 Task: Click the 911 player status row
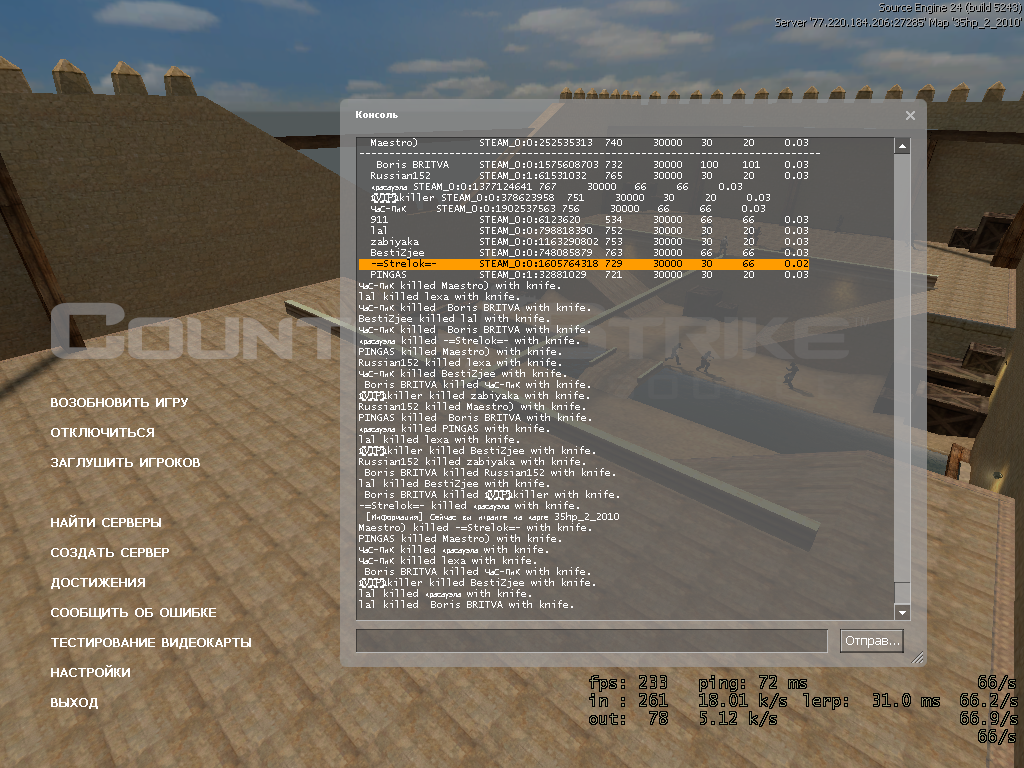589,219
